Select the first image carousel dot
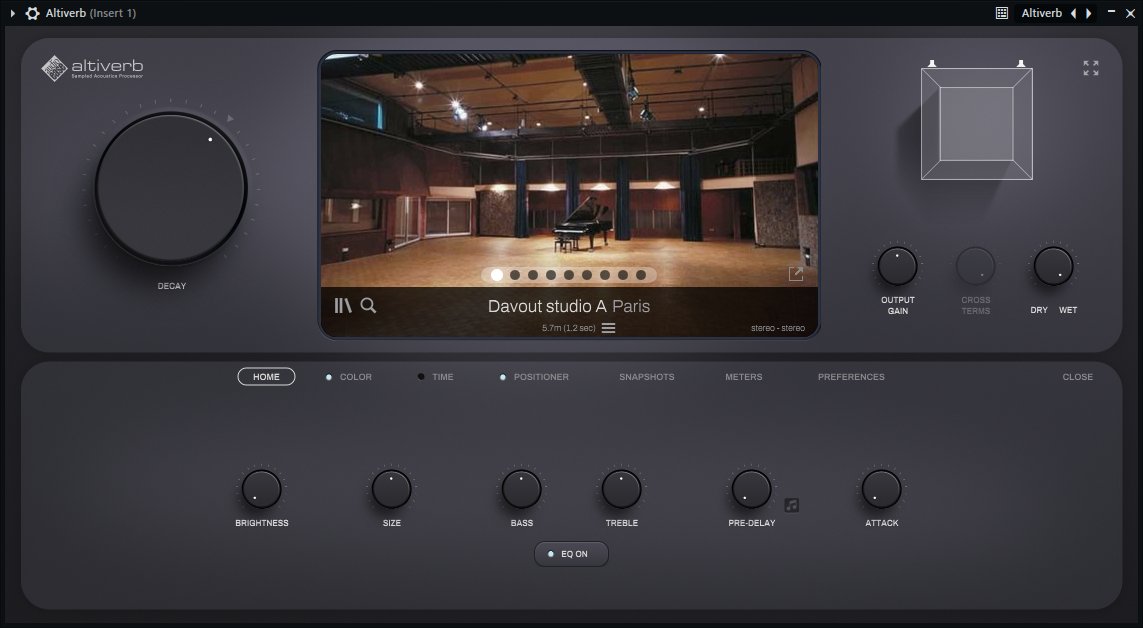This screenshot has height=628, width=1143. pyautogui.click(x=496, y=275)
